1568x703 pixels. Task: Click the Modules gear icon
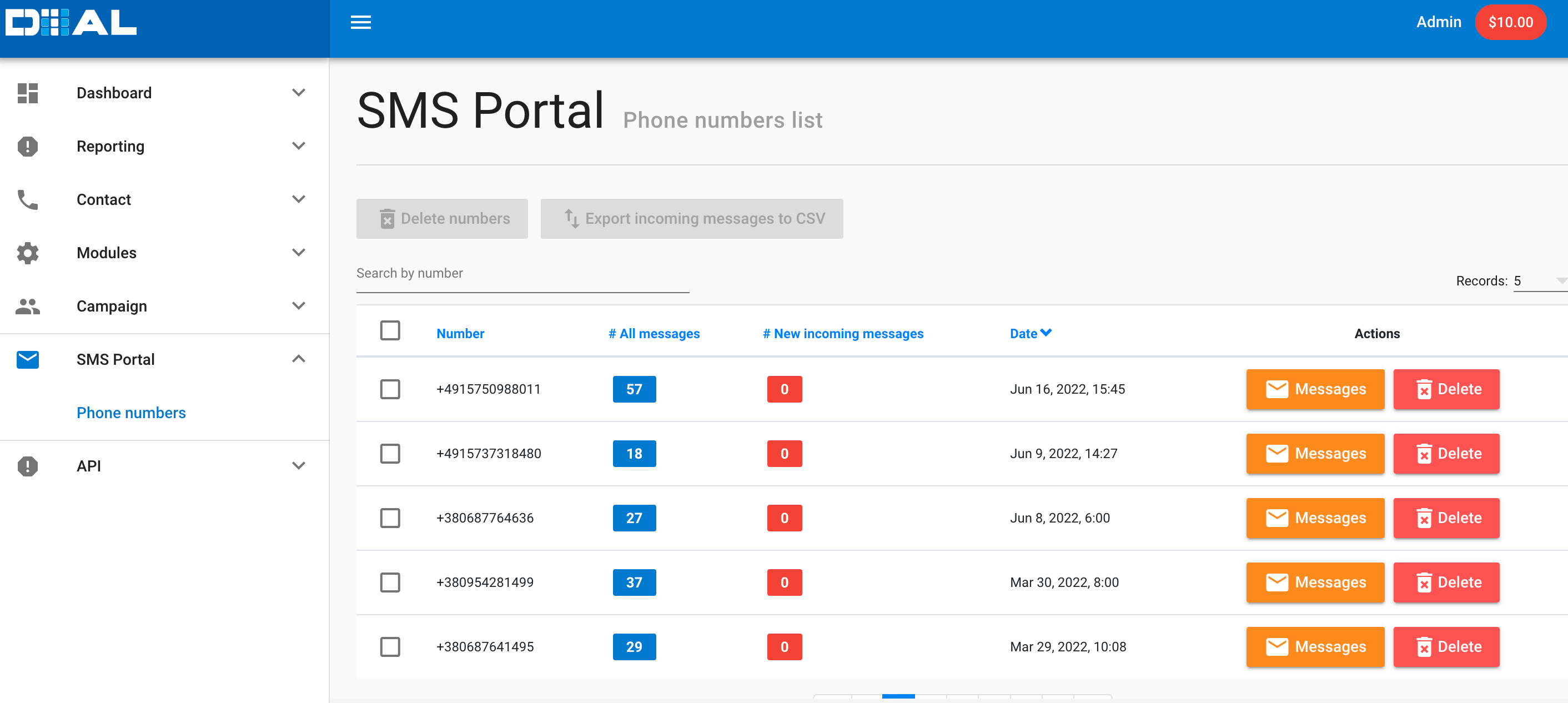(x=27, y=253)
